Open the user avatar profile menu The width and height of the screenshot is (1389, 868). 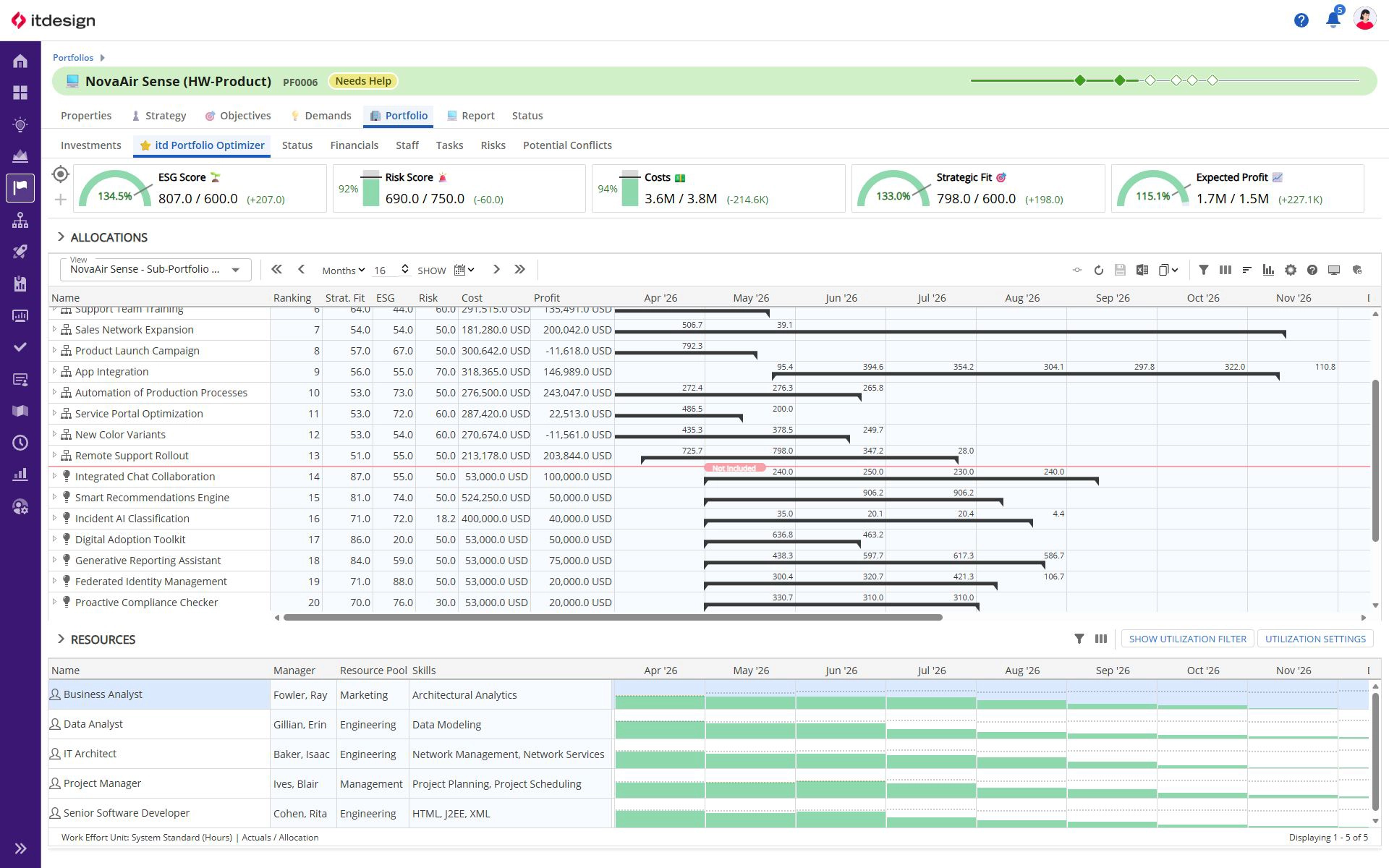click(x=1365, y=20)
